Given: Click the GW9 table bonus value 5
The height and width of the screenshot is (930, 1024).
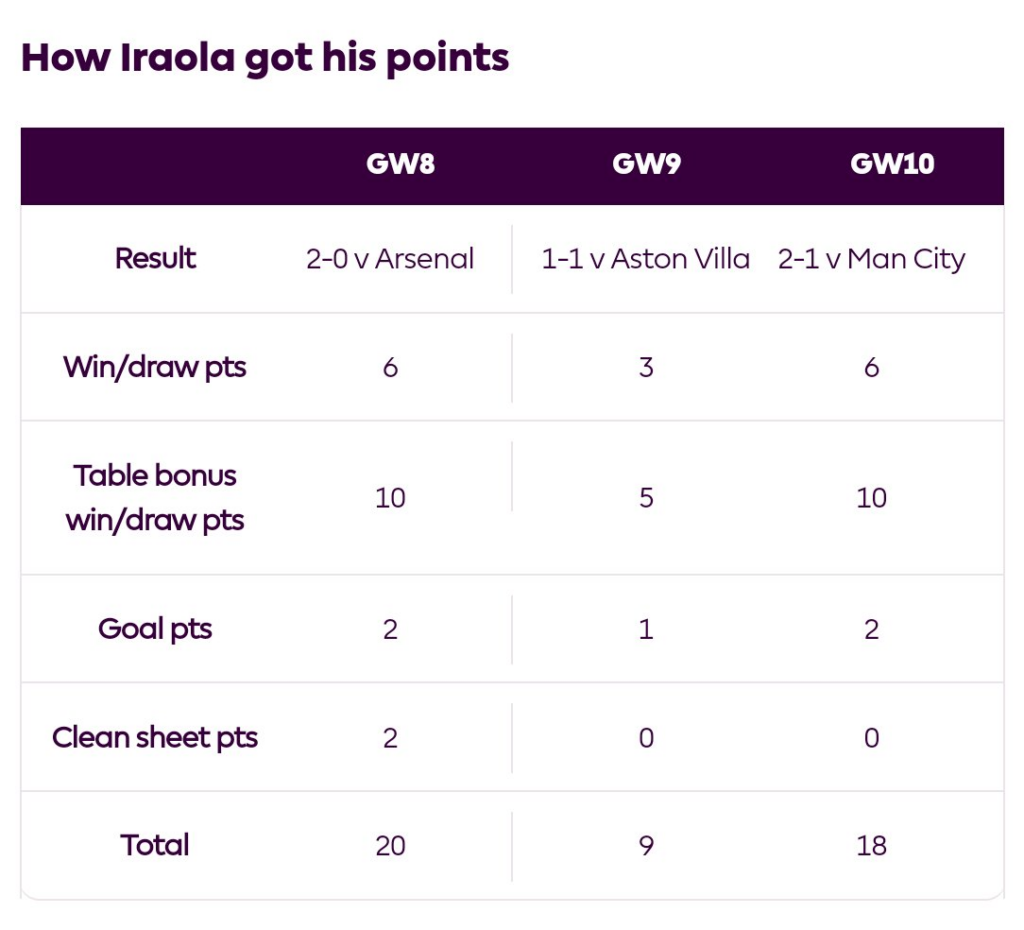Looking at the screenshot, I should tap(646, 498).
